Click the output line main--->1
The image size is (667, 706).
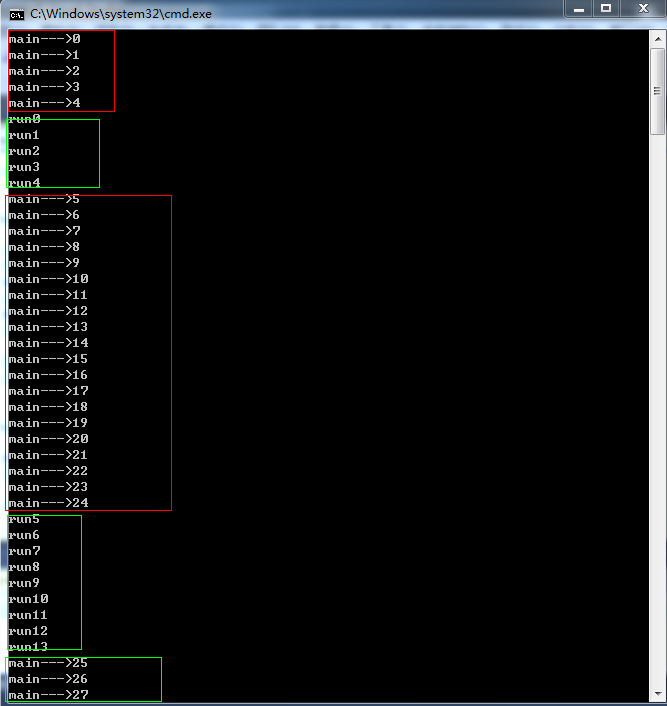pos(44,55)
